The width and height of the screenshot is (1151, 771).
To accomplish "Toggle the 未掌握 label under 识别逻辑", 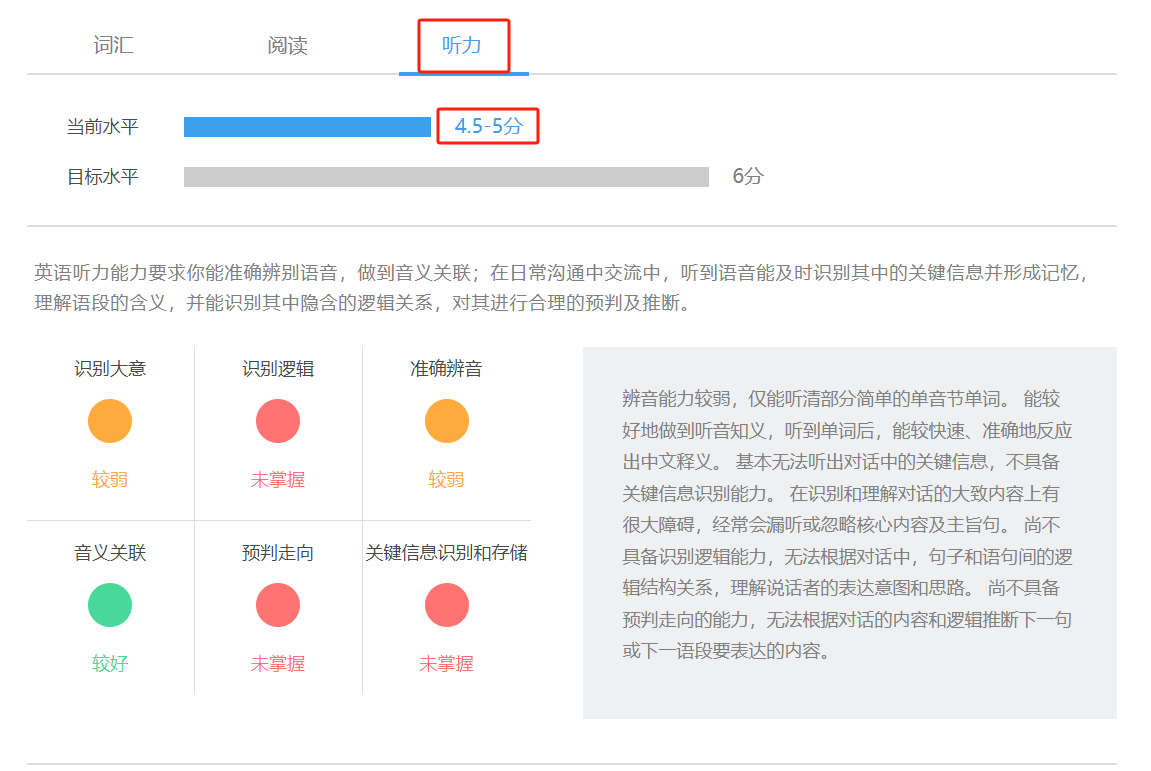I will pyautogui.click(x=278, y=478).
